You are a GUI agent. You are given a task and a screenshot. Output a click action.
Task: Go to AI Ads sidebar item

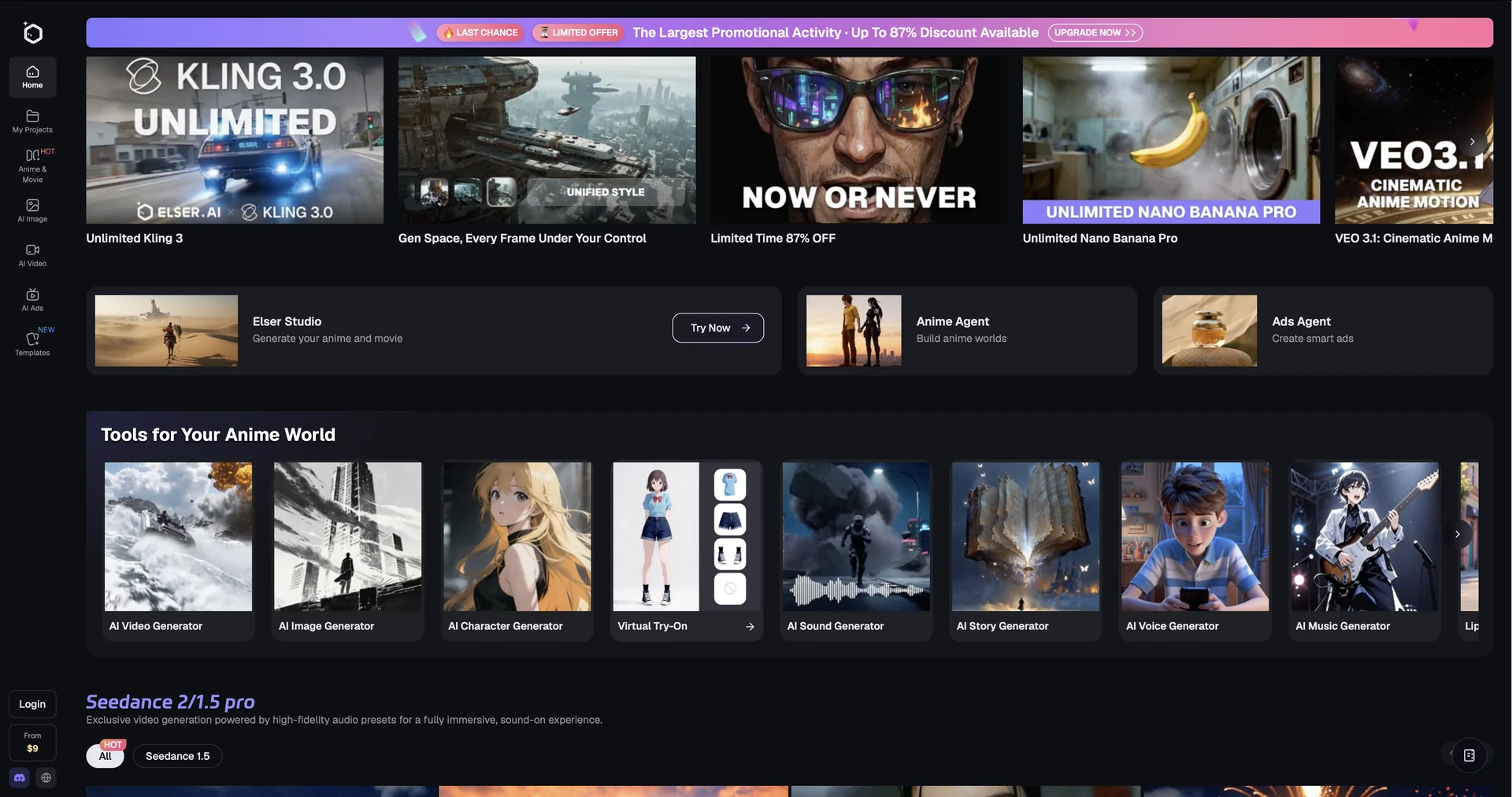[x=32, y=300]
